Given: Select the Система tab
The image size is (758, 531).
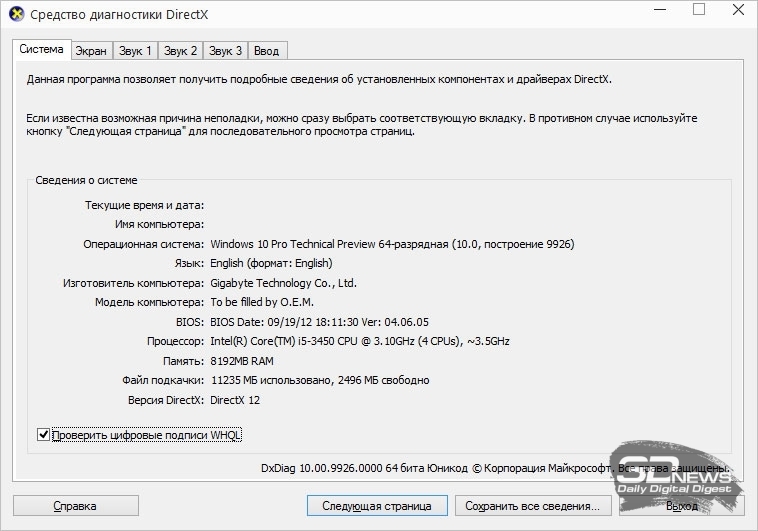Looking at the screenshot, I should point(42,49).
